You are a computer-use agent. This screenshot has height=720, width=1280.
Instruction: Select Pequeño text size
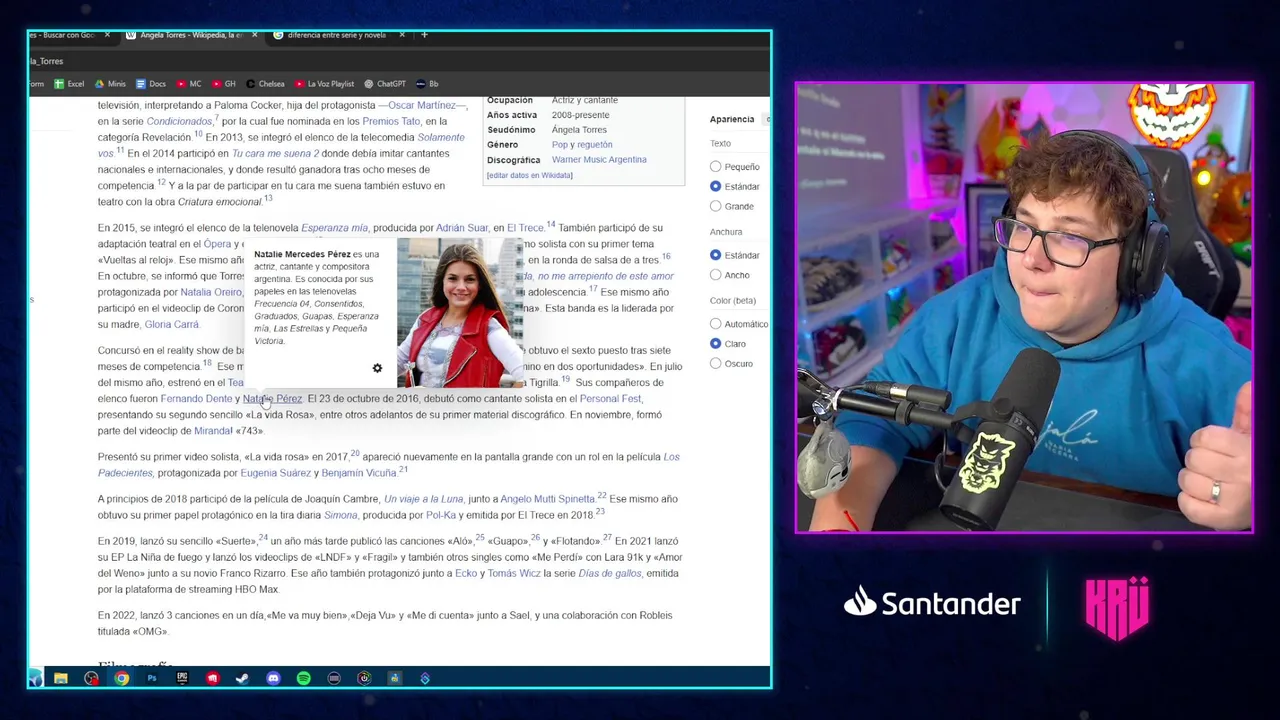pos(715,167)
